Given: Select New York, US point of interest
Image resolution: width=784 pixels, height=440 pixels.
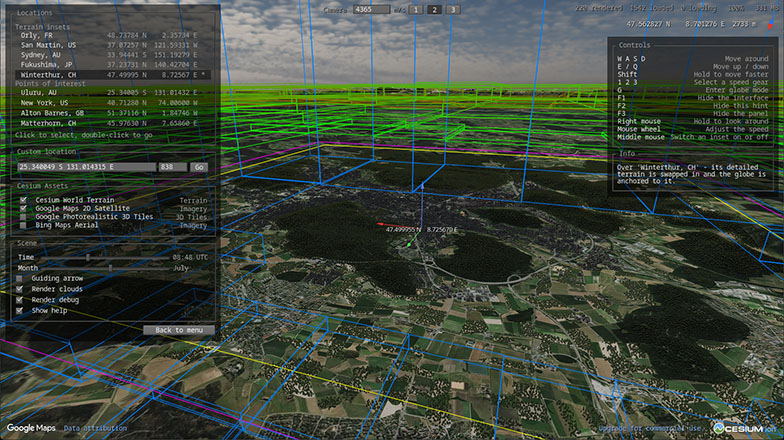Looking at the screenshot, I should pyautogui.click(x=112, y=102).
